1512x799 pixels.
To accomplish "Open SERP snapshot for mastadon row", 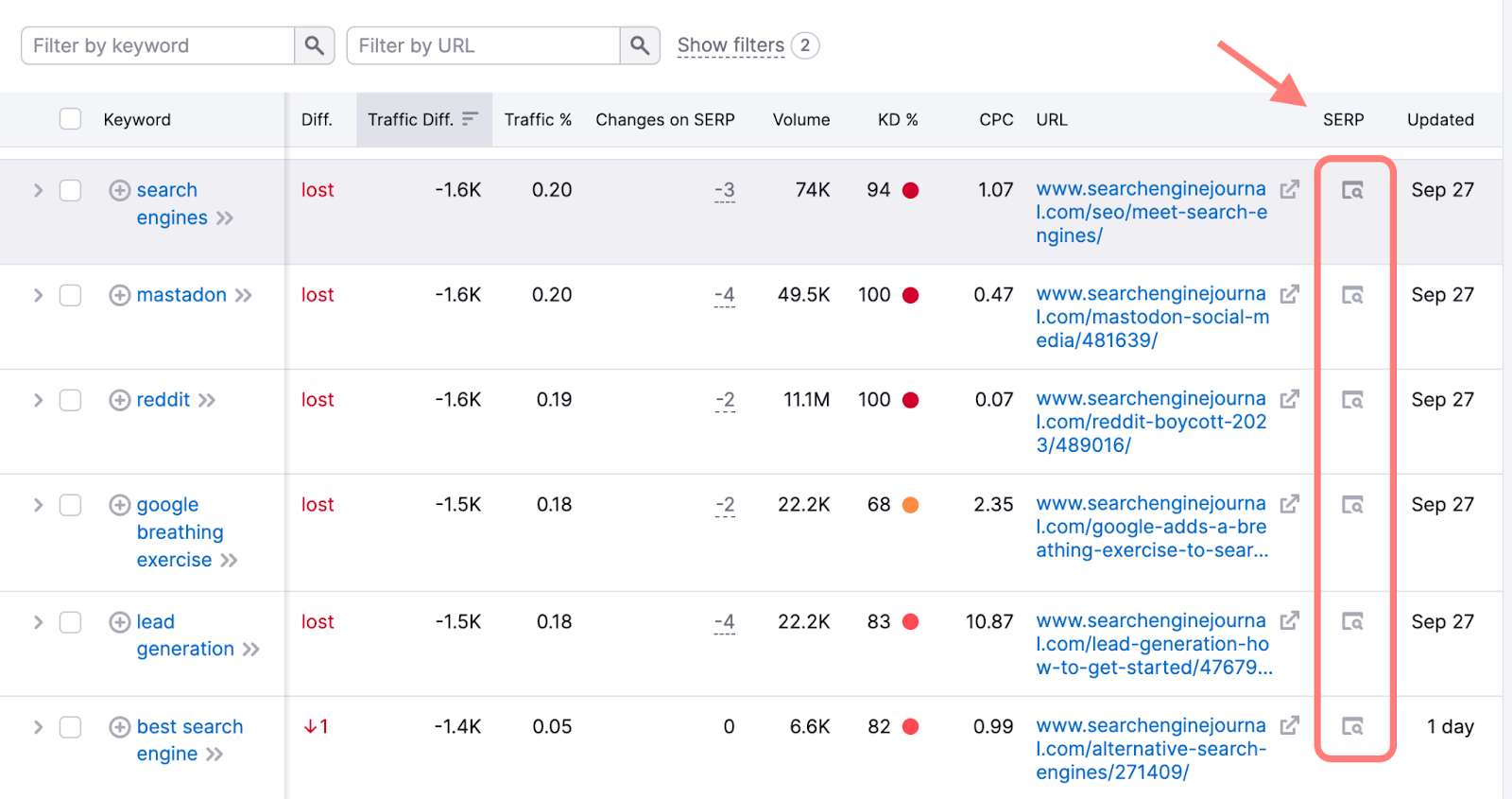I will 1352,296.
